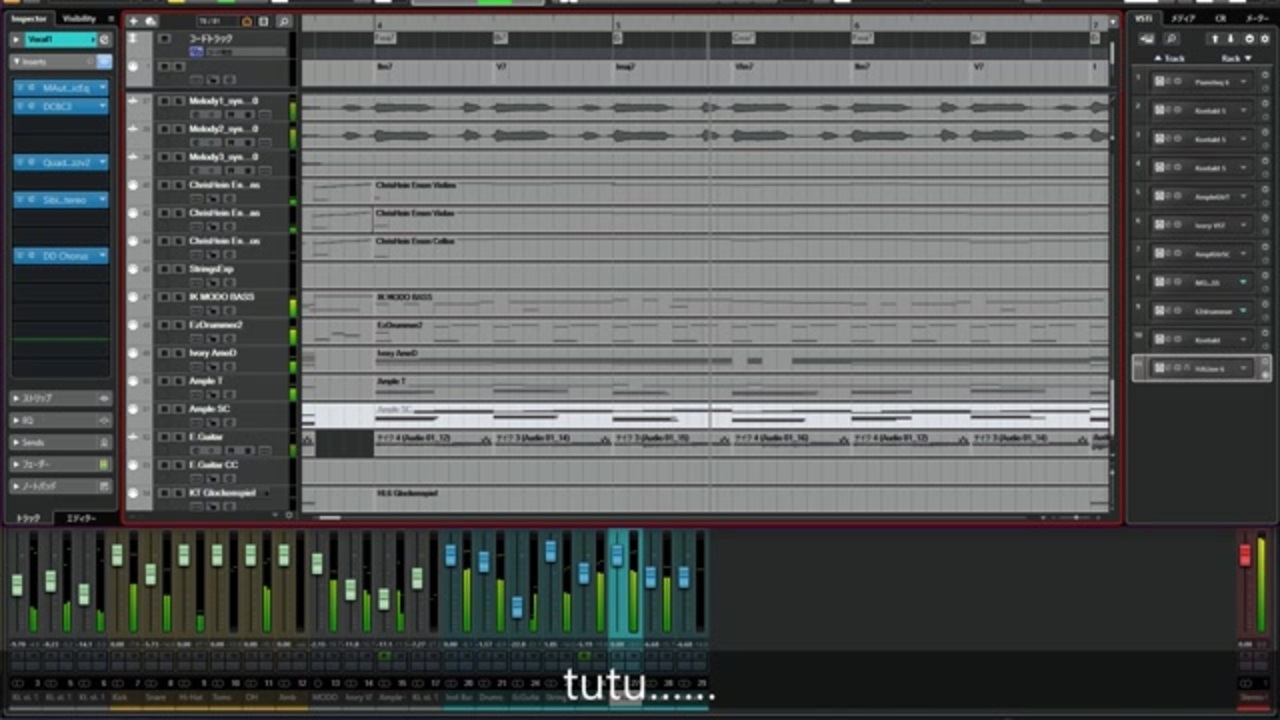Click the add track plus icon
This screenshot has width=1280, height=720.
tap(133, 21)
